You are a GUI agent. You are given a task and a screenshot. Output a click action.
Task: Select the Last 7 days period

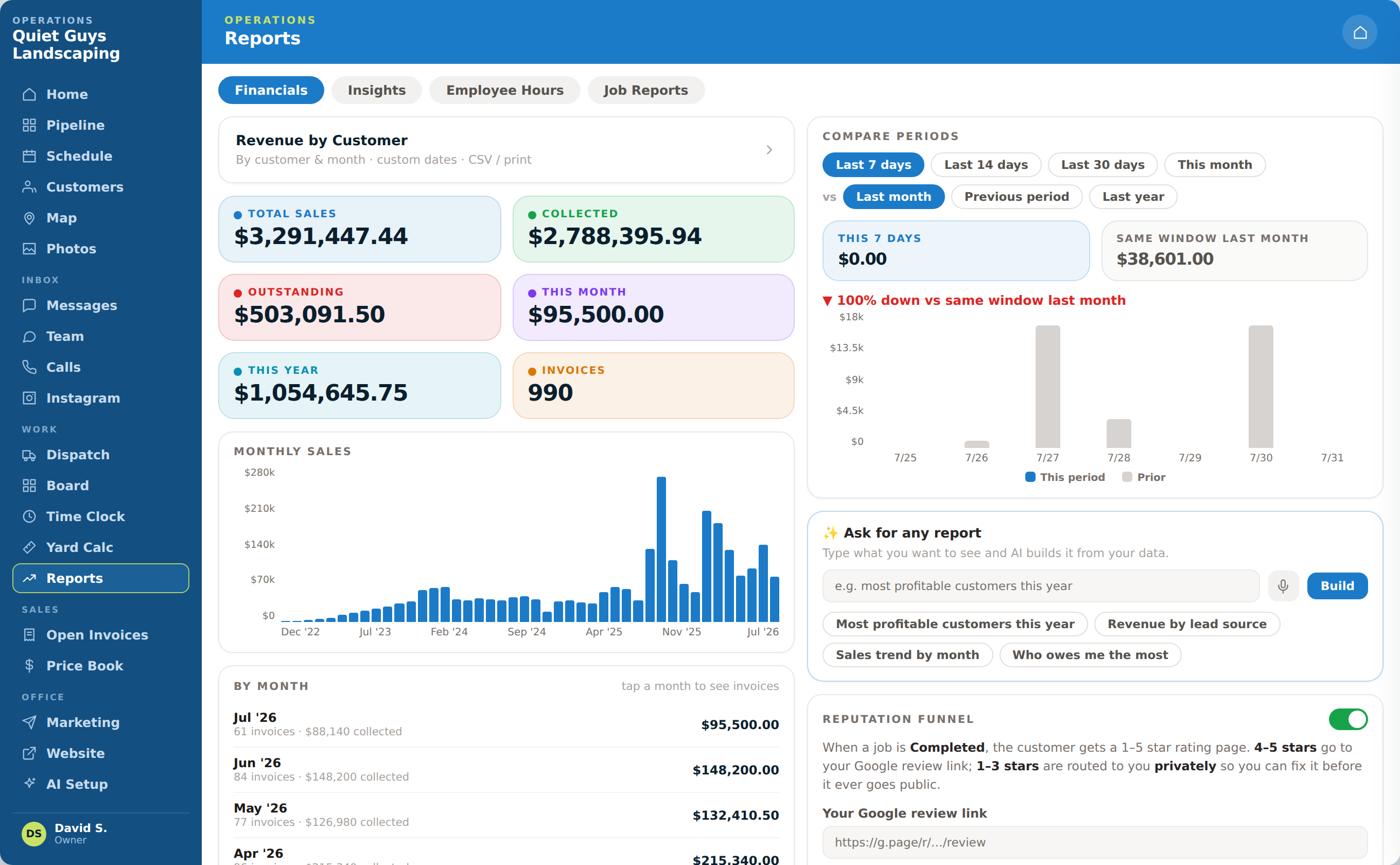click(873, 165)
